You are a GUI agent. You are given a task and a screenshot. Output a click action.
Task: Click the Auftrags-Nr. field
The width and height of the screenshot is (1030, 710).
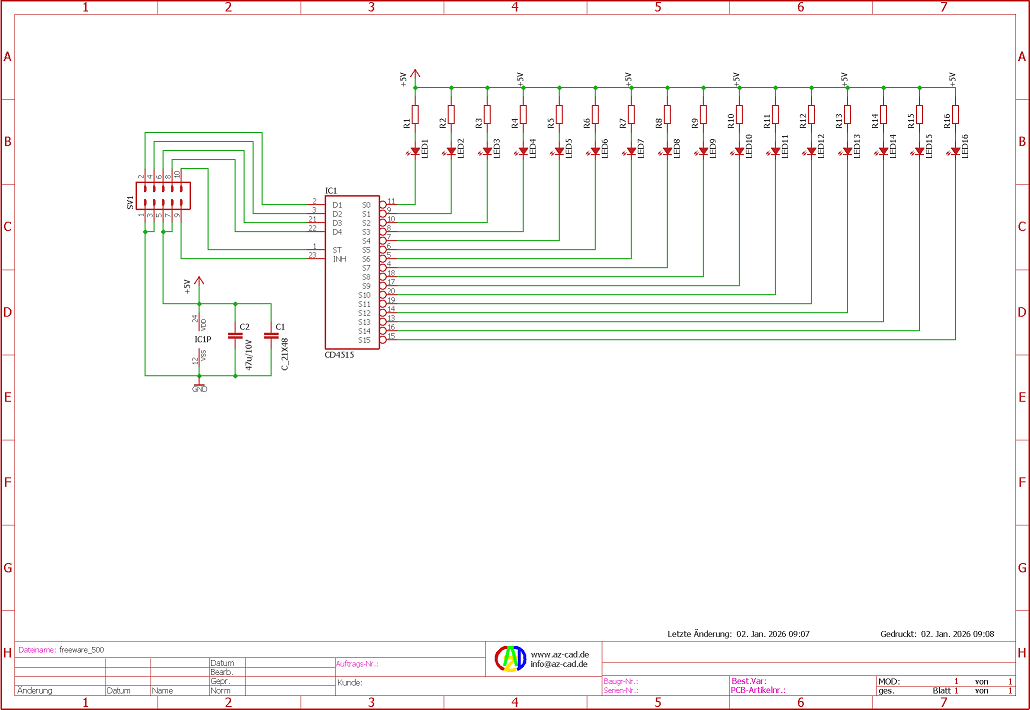[x=358, y=663]
